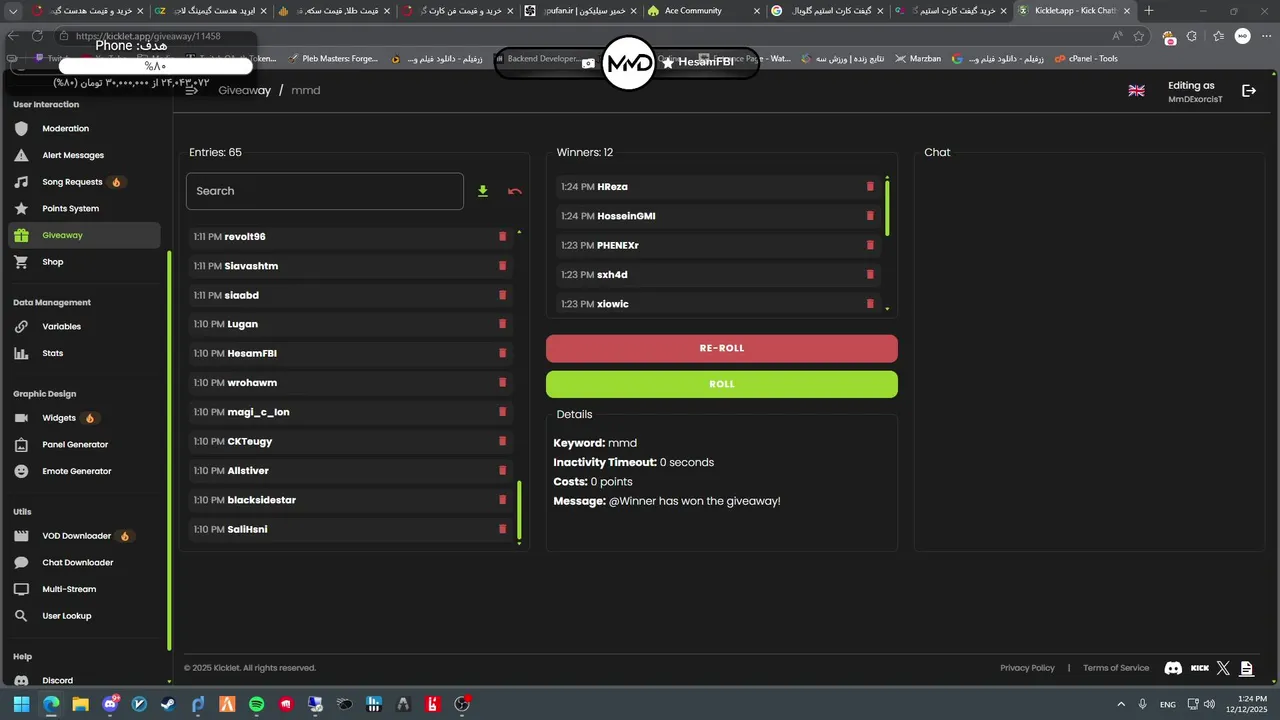Show hidden tray icons chevron

point(1121,704)
